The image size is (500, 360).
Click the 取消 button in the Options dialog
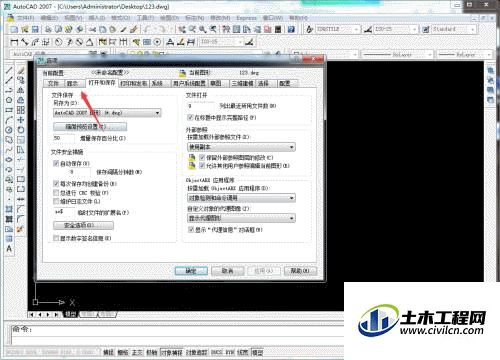(x=227, y=271)
